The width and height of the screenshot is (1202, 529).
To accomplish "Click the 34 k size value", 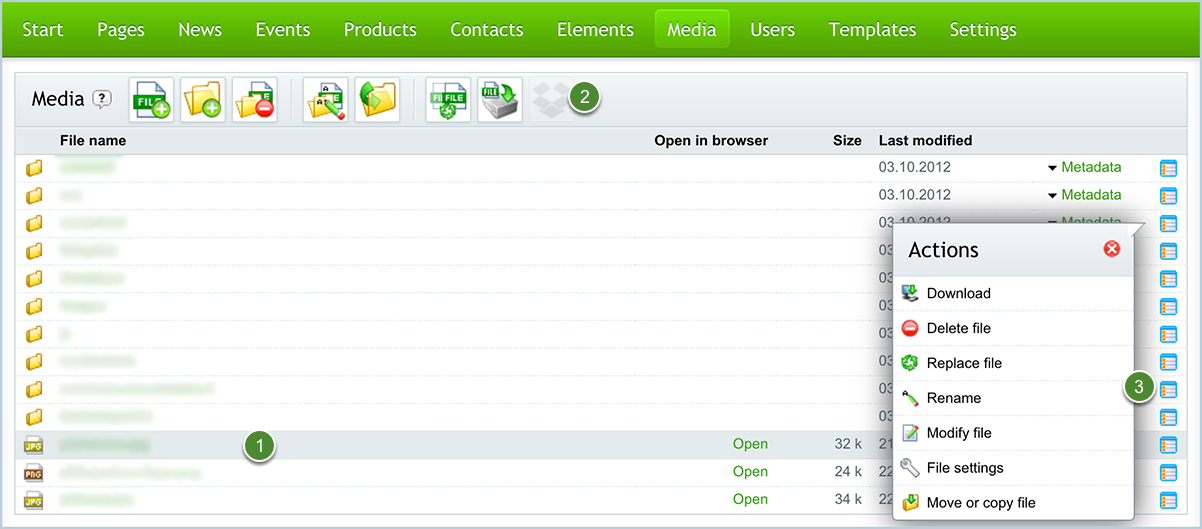I will 850,499.
